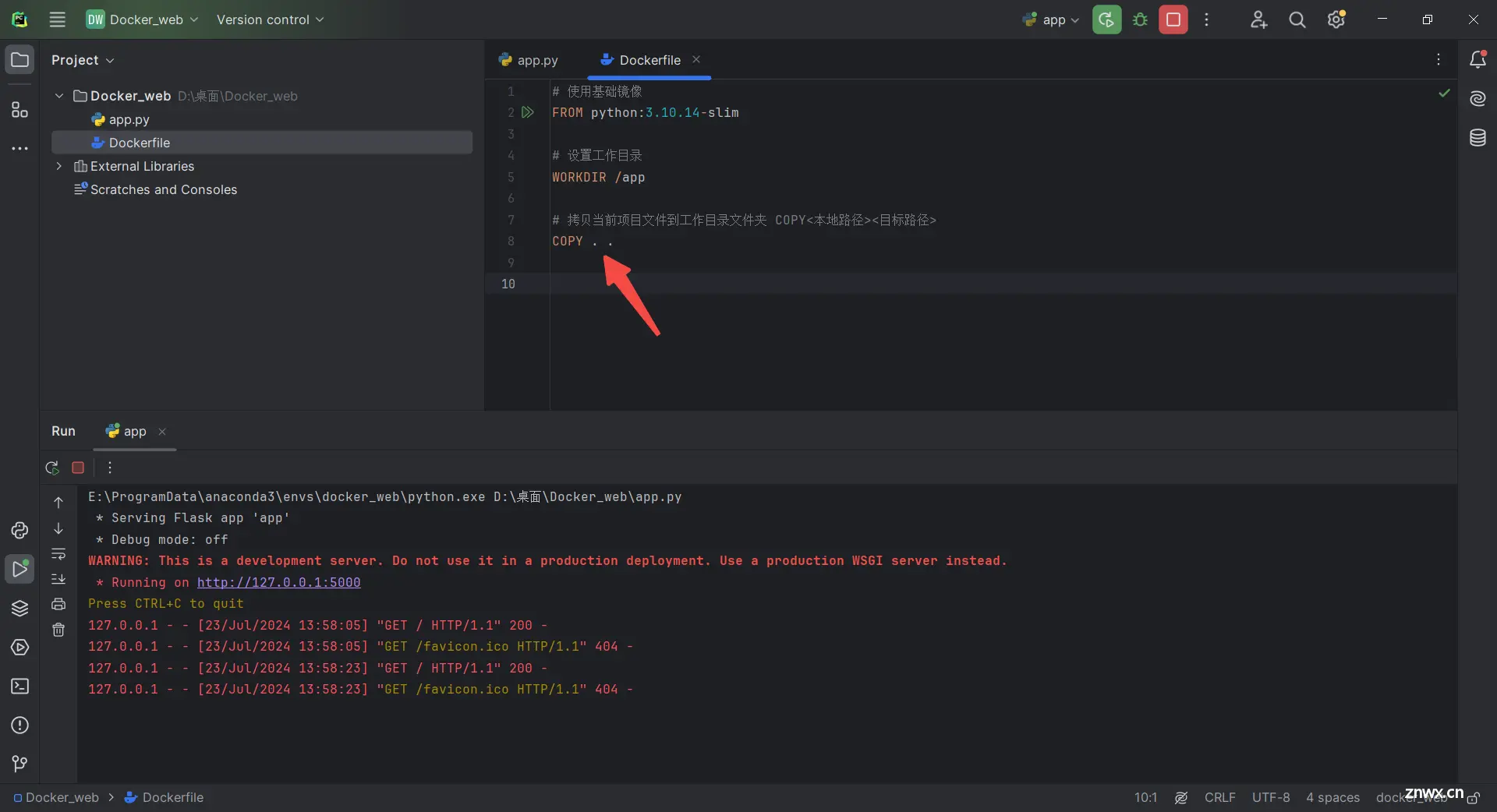Open Search Everywhere magnifier
The width and height of the screenshot is (1497, 812).
coord(1297,19)
